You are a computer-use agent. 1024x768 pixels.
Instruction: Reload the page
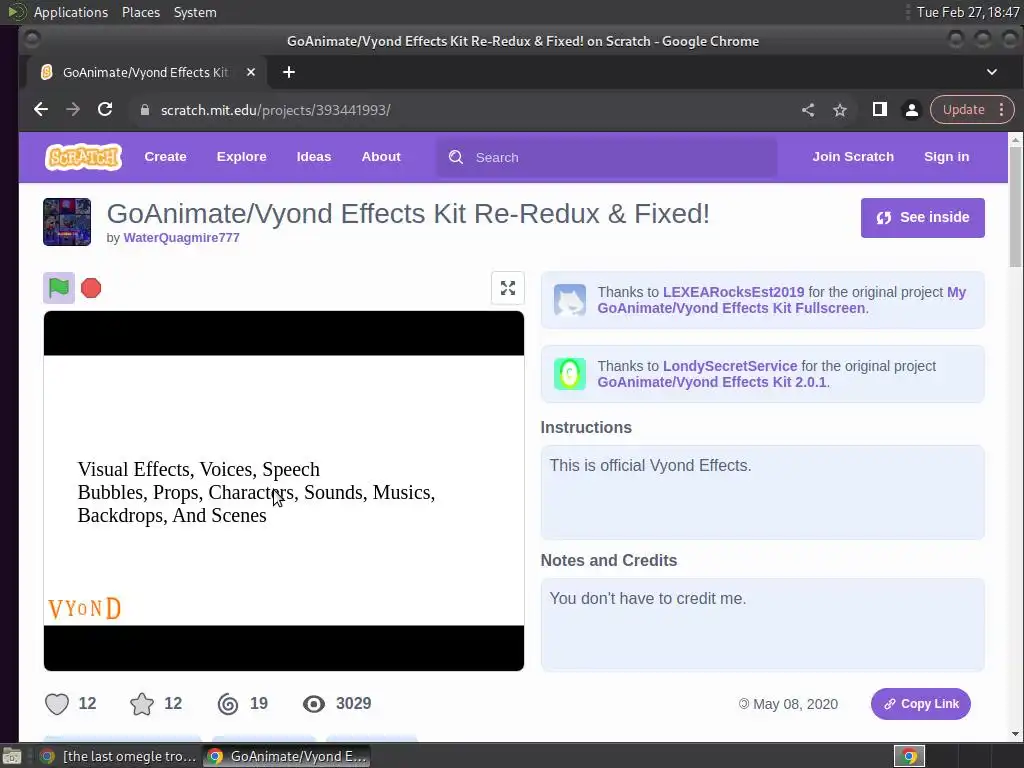(105, 110)
